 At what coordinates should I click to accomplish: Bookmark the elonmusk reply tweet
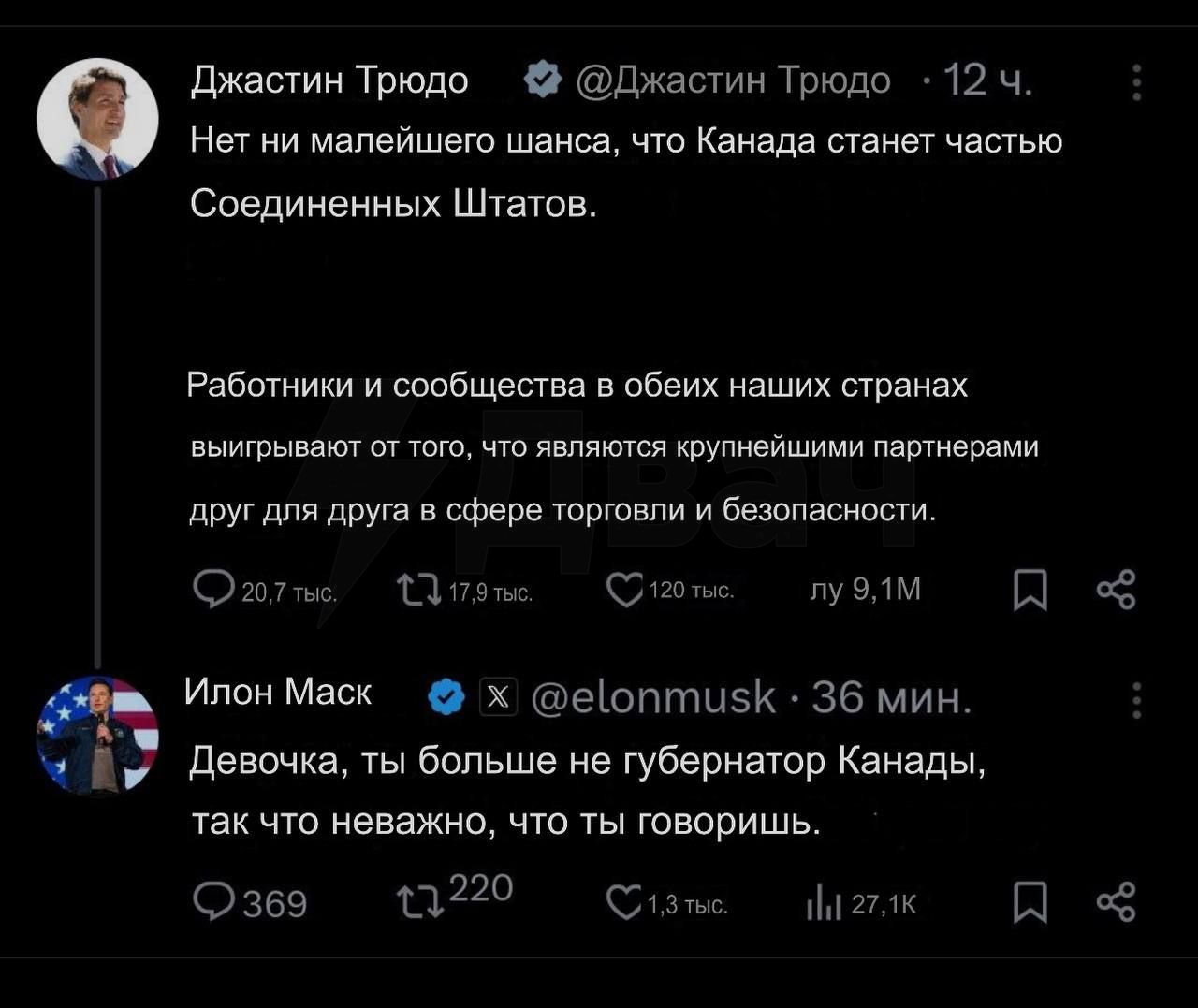click(x=1030, y=903)
